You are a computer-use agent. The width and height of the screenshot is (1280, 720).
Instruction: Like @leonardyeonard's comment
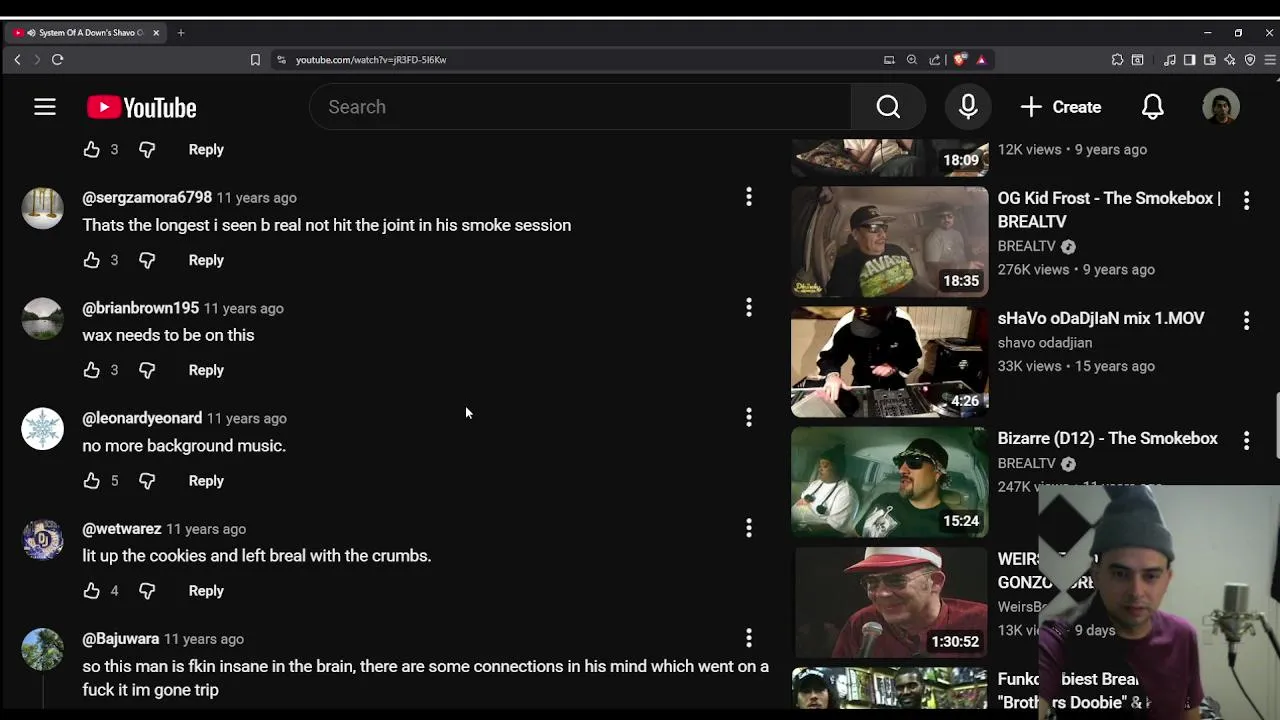coord(92,481)
